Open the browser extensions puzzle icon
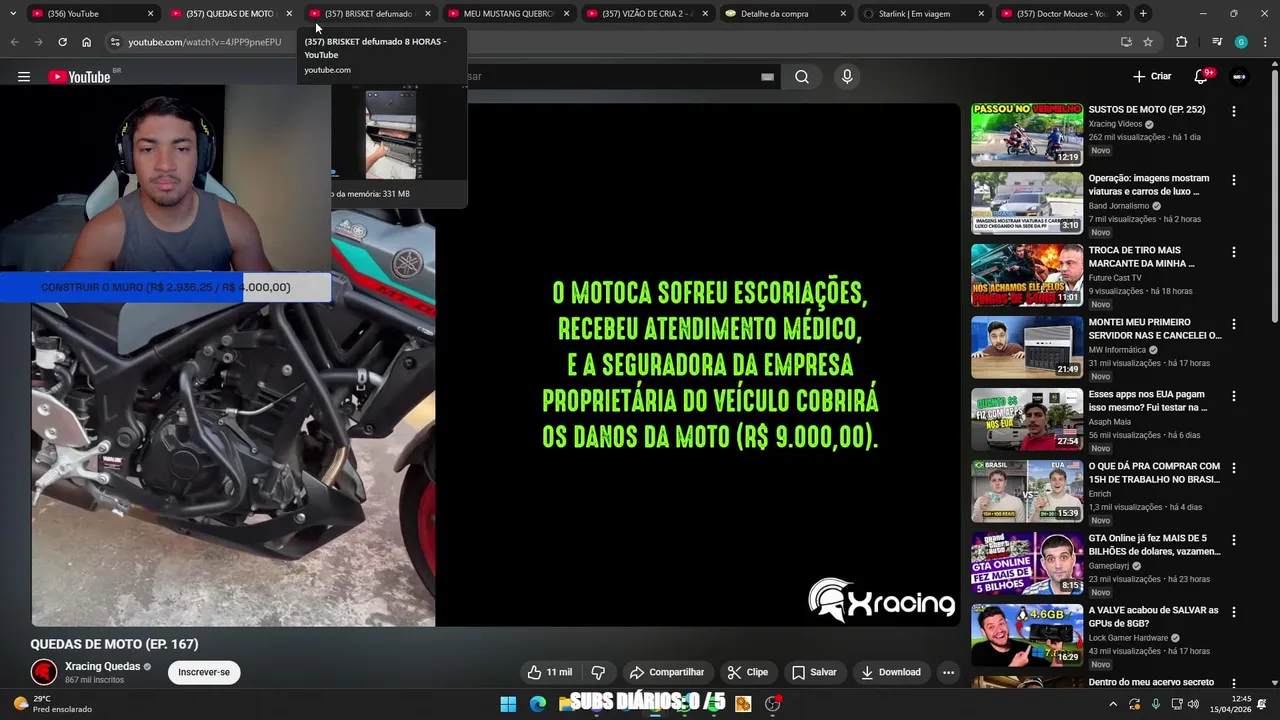This screenshot has height=720, width=1280. click(x=1181, y=42)
